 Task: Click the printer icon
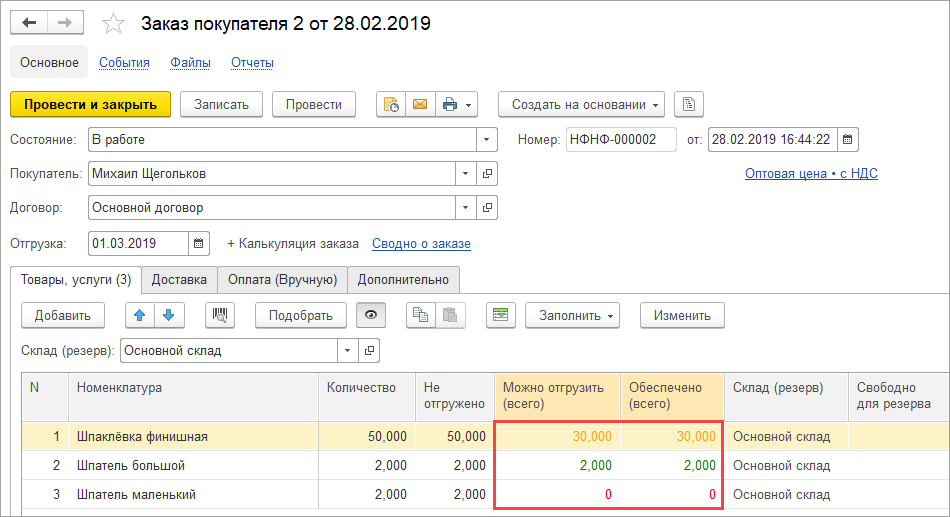(x=450, y=104)
